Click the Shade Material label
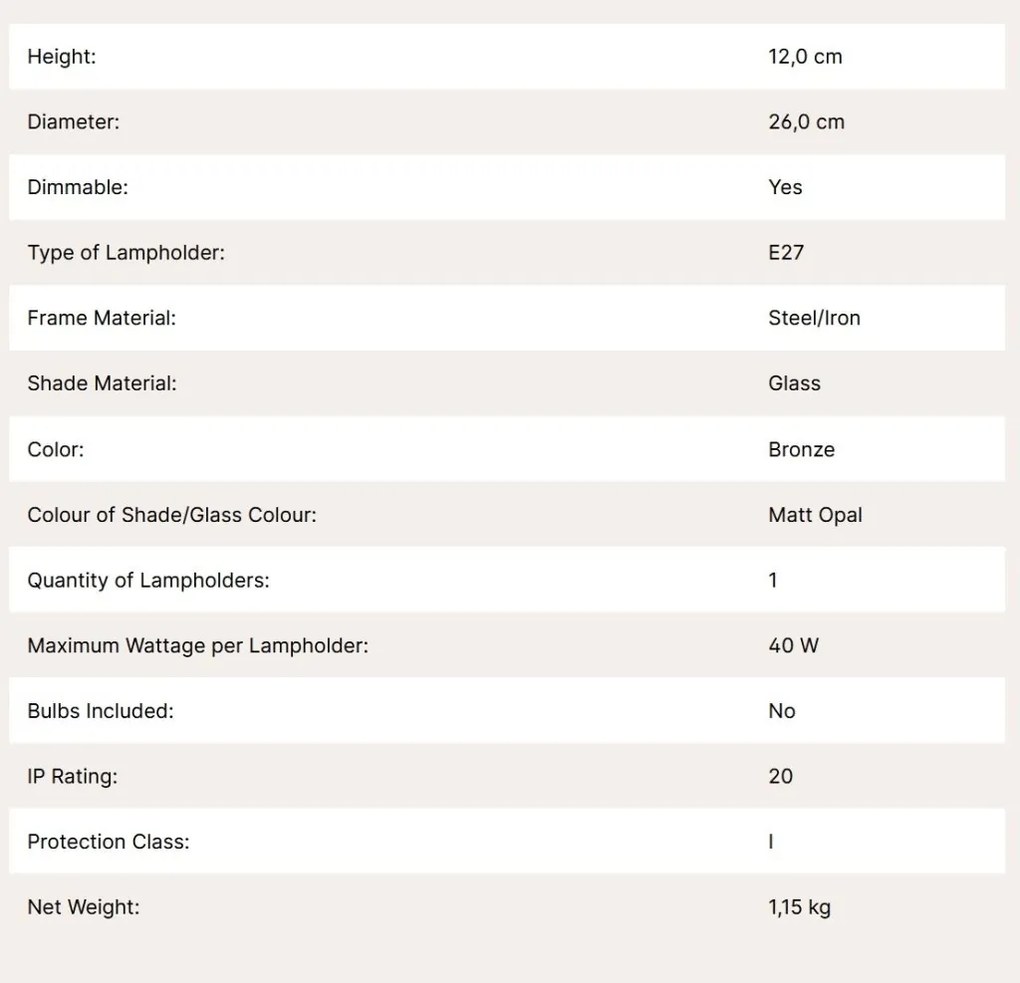Image resolution: width=1020 pixels, height=983 pixels. coord(102,383)
